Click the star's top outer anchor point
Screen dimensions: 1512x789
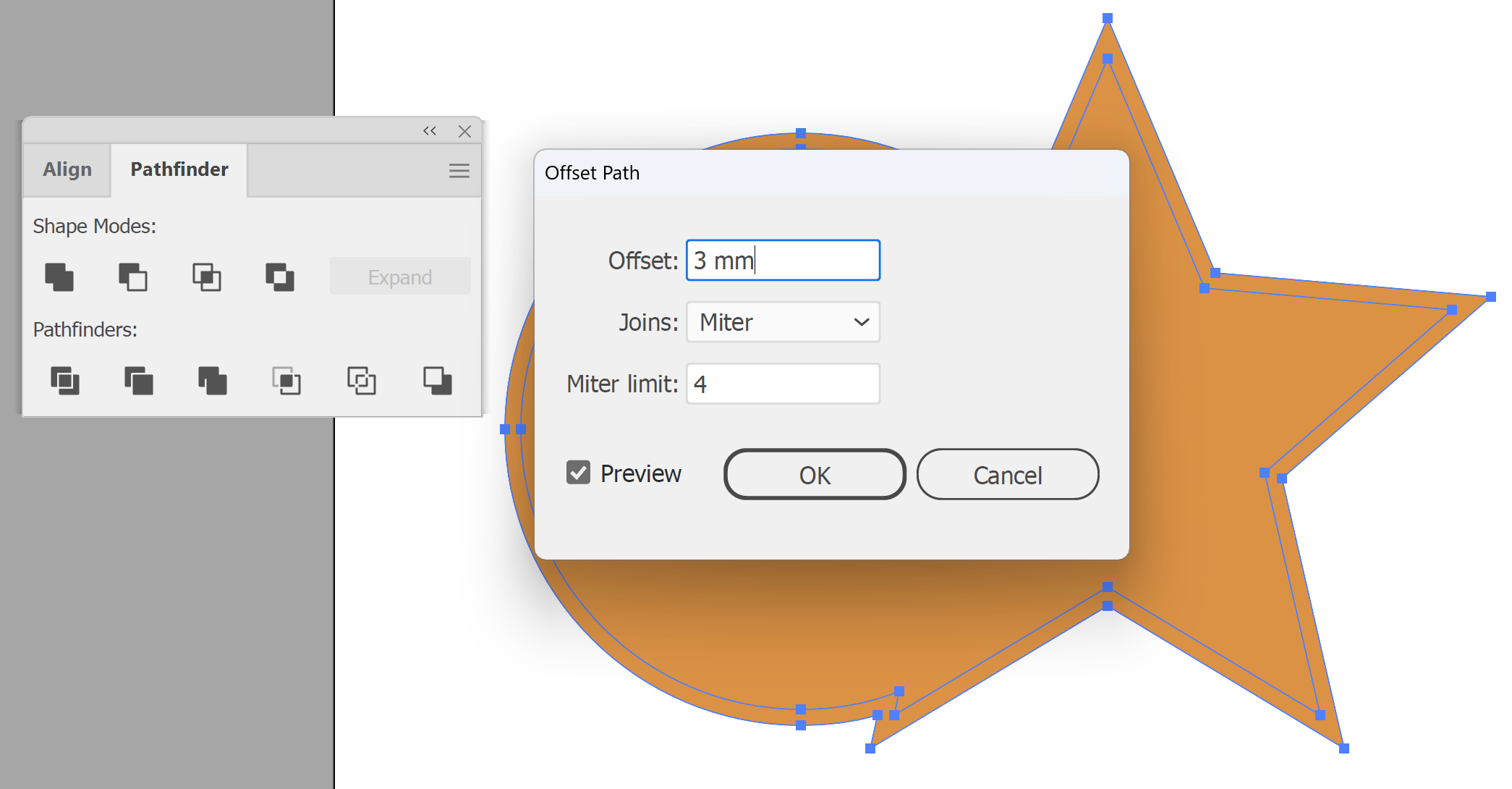(x=1108, y=18)
